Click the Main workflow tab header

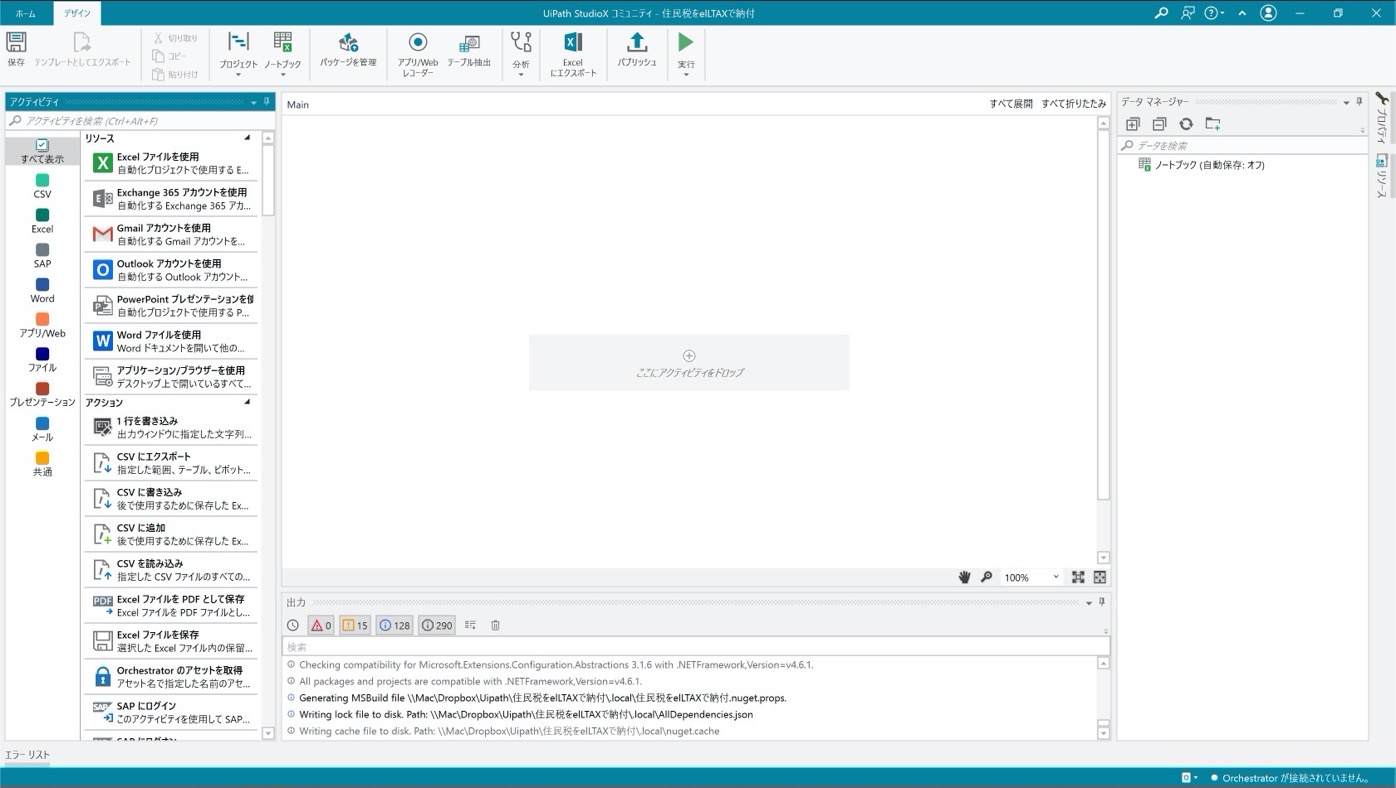pyautogui.click(x=298, y=104)
